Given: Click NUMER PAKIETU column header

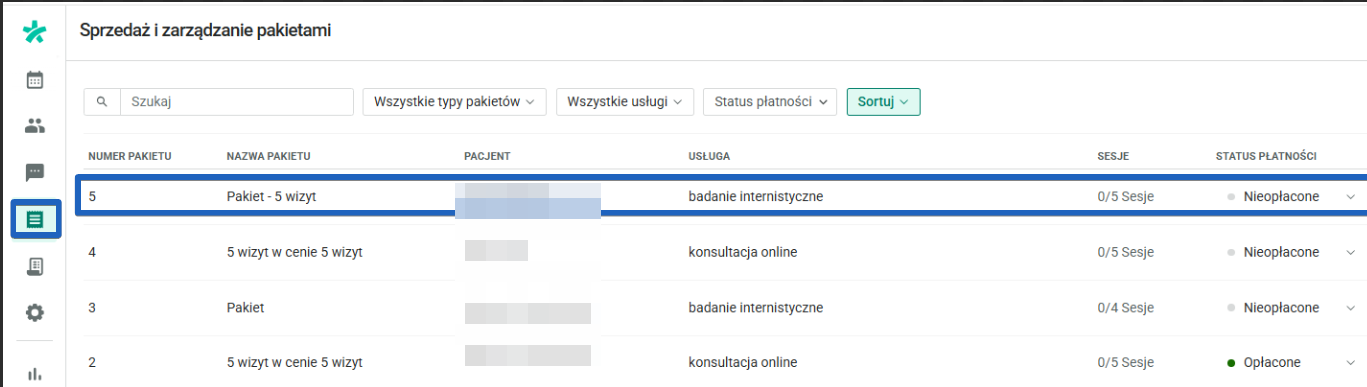Looking at the screenshot, I should click(130, 157).
